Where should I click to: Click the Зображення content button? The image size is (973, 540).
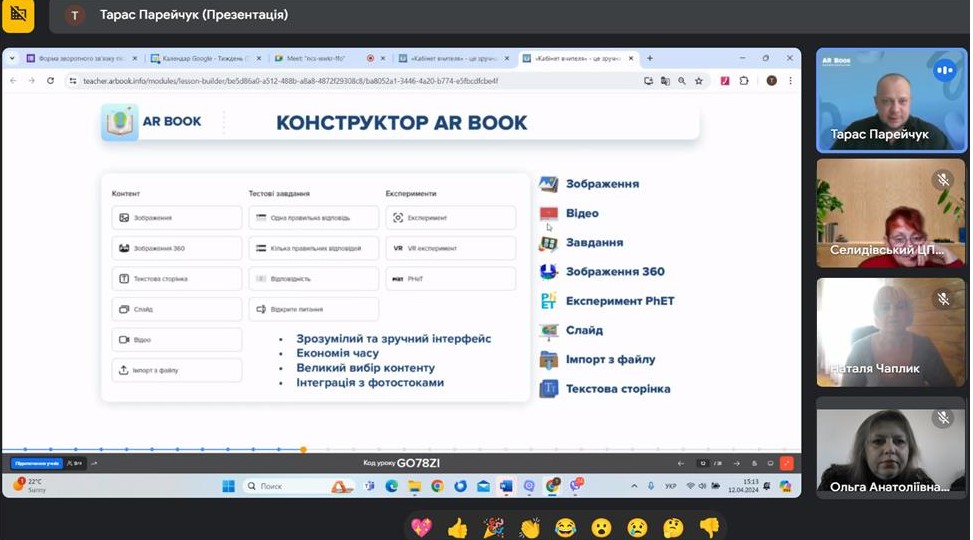pyautogui.click(x=177, y=218)
